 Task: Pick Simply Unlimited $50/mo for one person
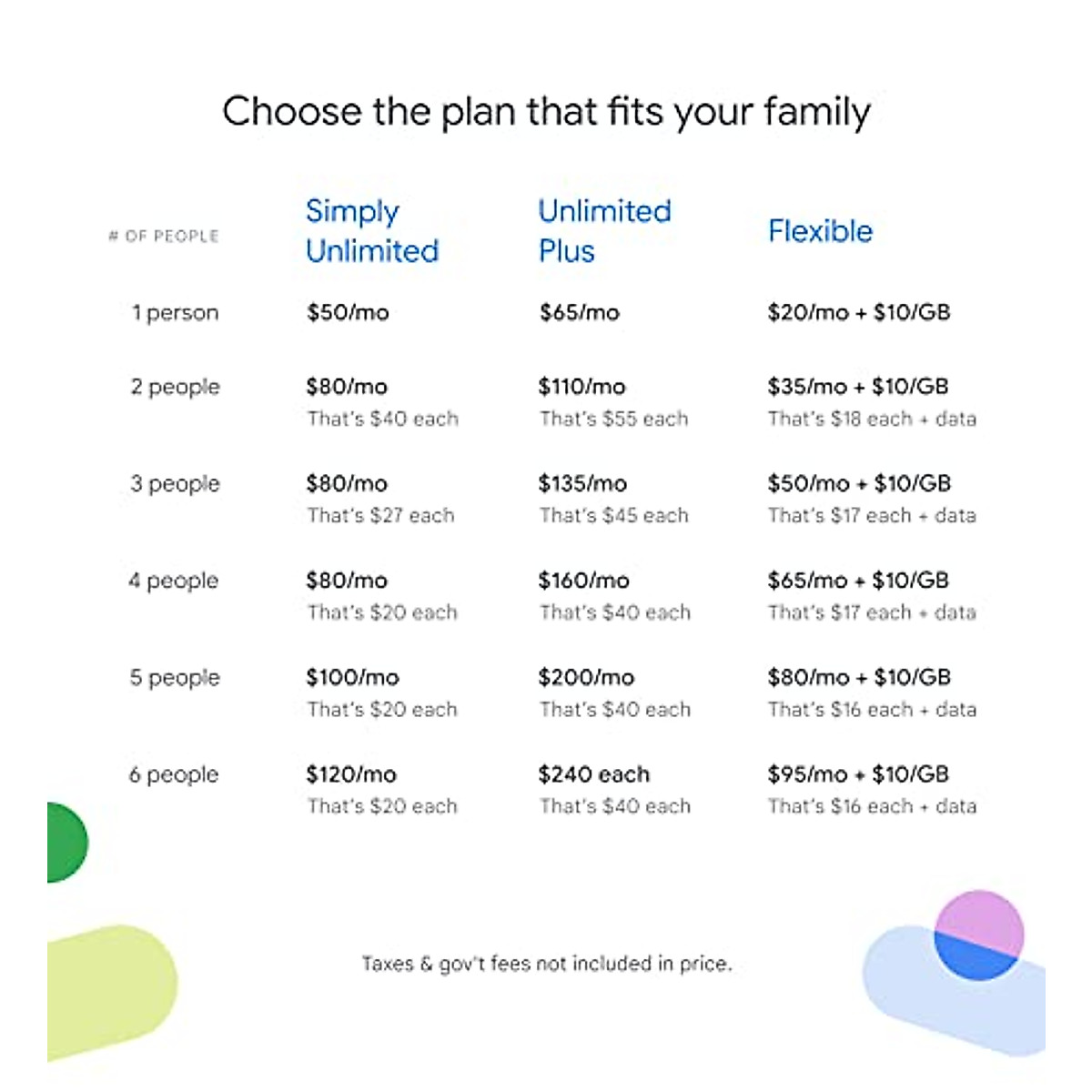click(348, 313)
